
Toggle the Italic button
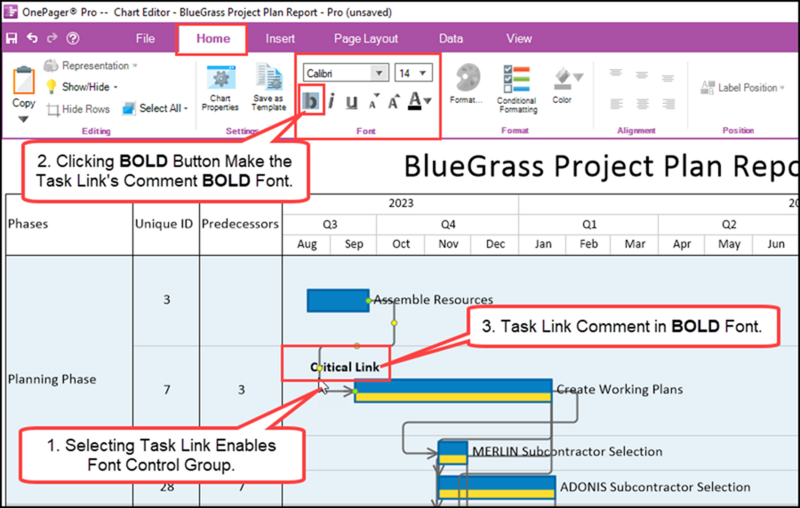pos(332,101)
